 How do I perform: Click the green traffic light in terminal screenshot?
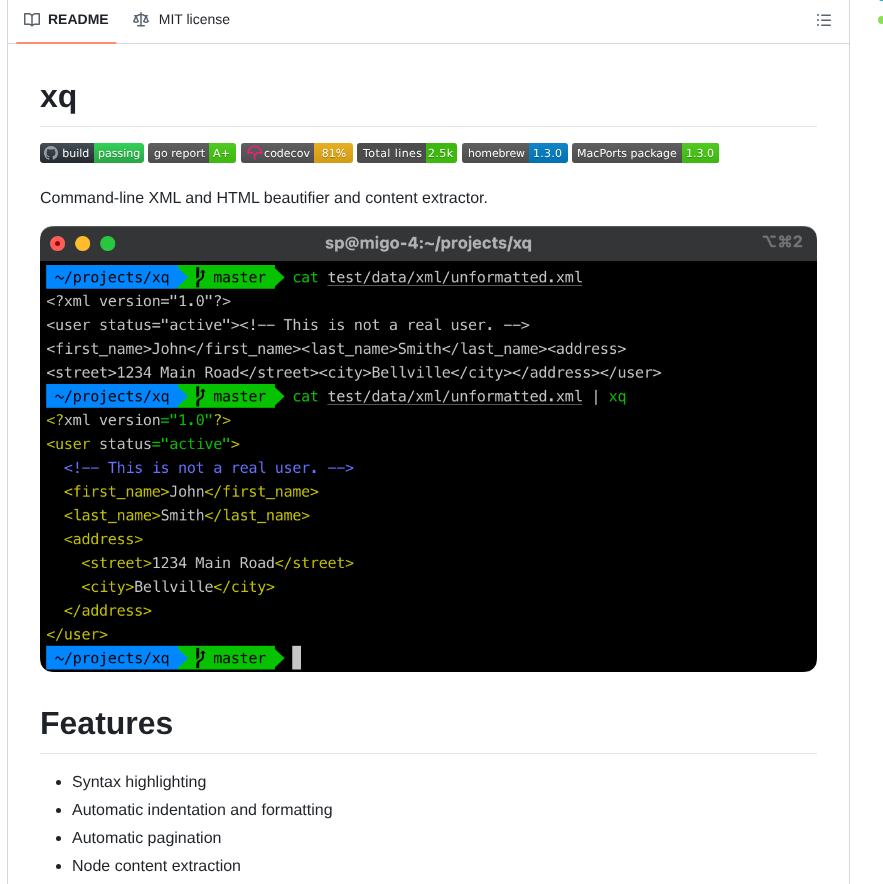point(107,243)
